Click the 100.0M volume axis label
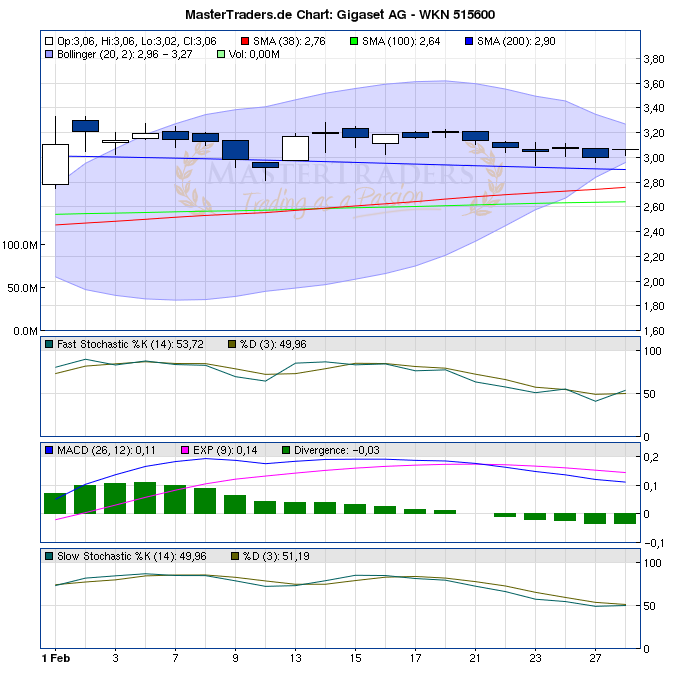The image size is (680, 684). (x=20, y=245)
